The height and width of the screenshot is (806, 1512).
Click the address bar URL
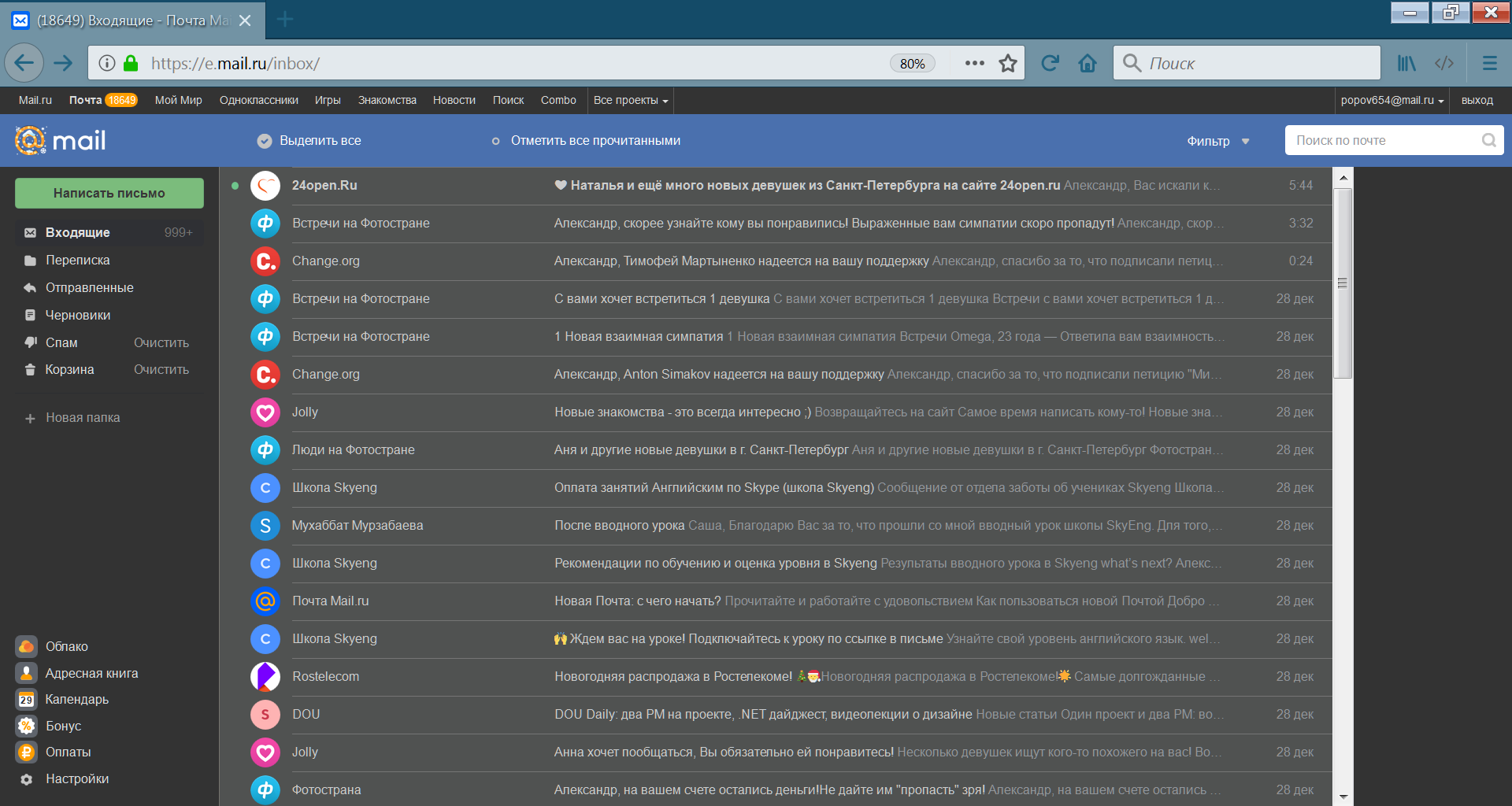point(235,63)
